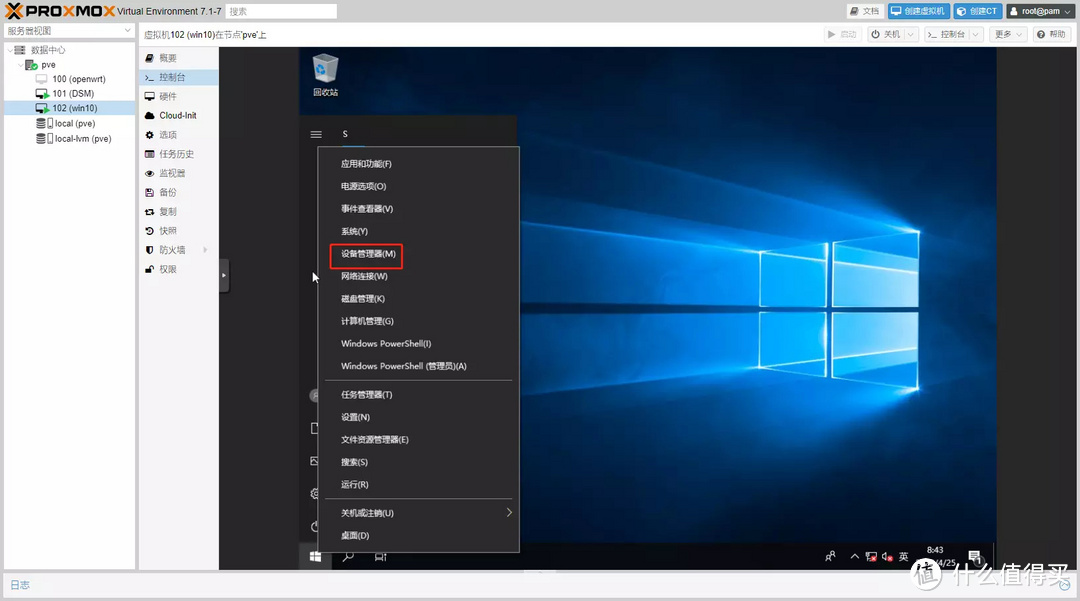Viewport: 1080px width, 601px height.
Task: Open root@pam user dropdown
Action: pos(1041,11)
